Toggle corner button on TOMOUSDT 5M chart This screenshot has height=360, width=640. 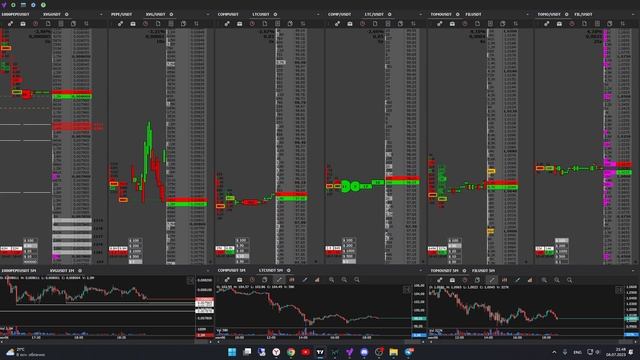tap(619, 289)
